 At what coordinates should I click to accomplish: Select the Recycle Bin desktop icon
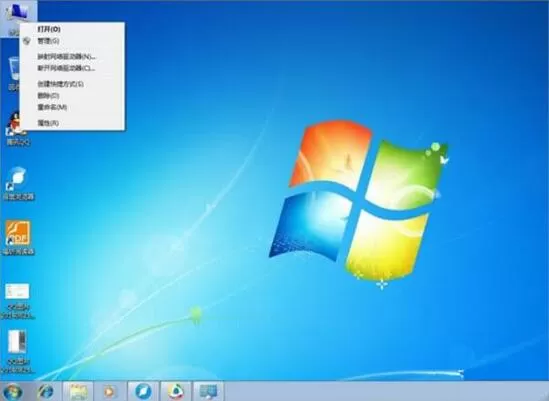pyautogui.click(x=14, y=73)
